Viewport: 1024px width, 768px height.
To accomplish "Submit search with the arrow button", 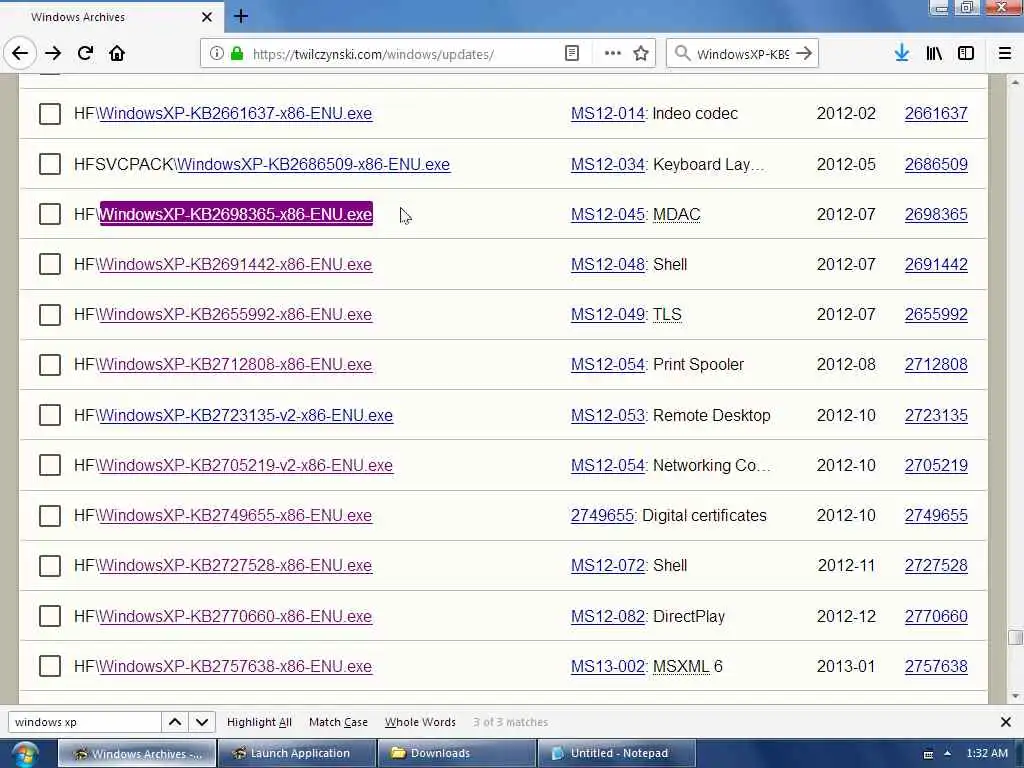I will pyautogui.click(x=805, y=54).
